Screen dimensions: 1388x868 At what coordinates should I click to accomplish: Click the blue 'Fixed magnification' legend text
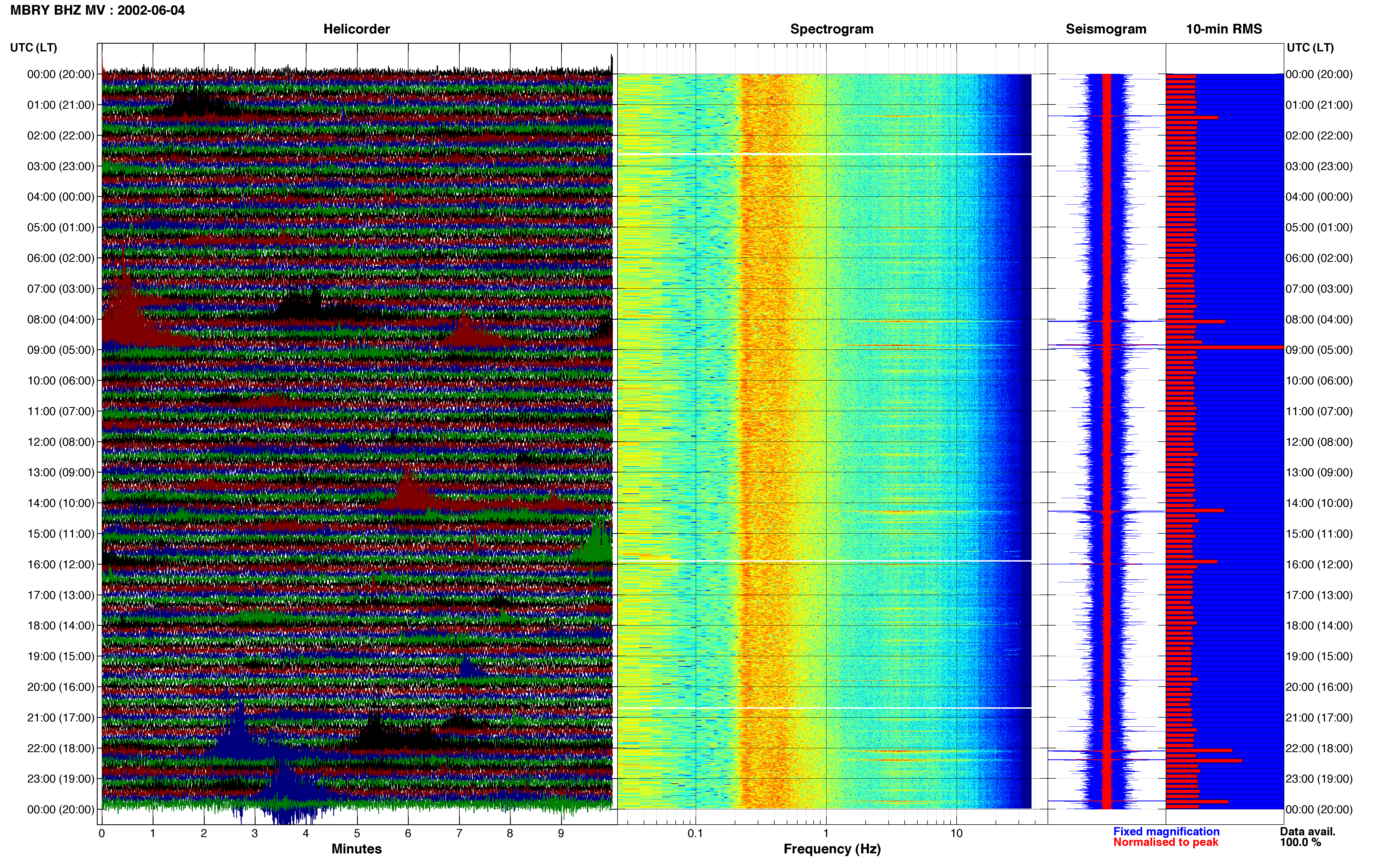click(x=1166, y=832)
